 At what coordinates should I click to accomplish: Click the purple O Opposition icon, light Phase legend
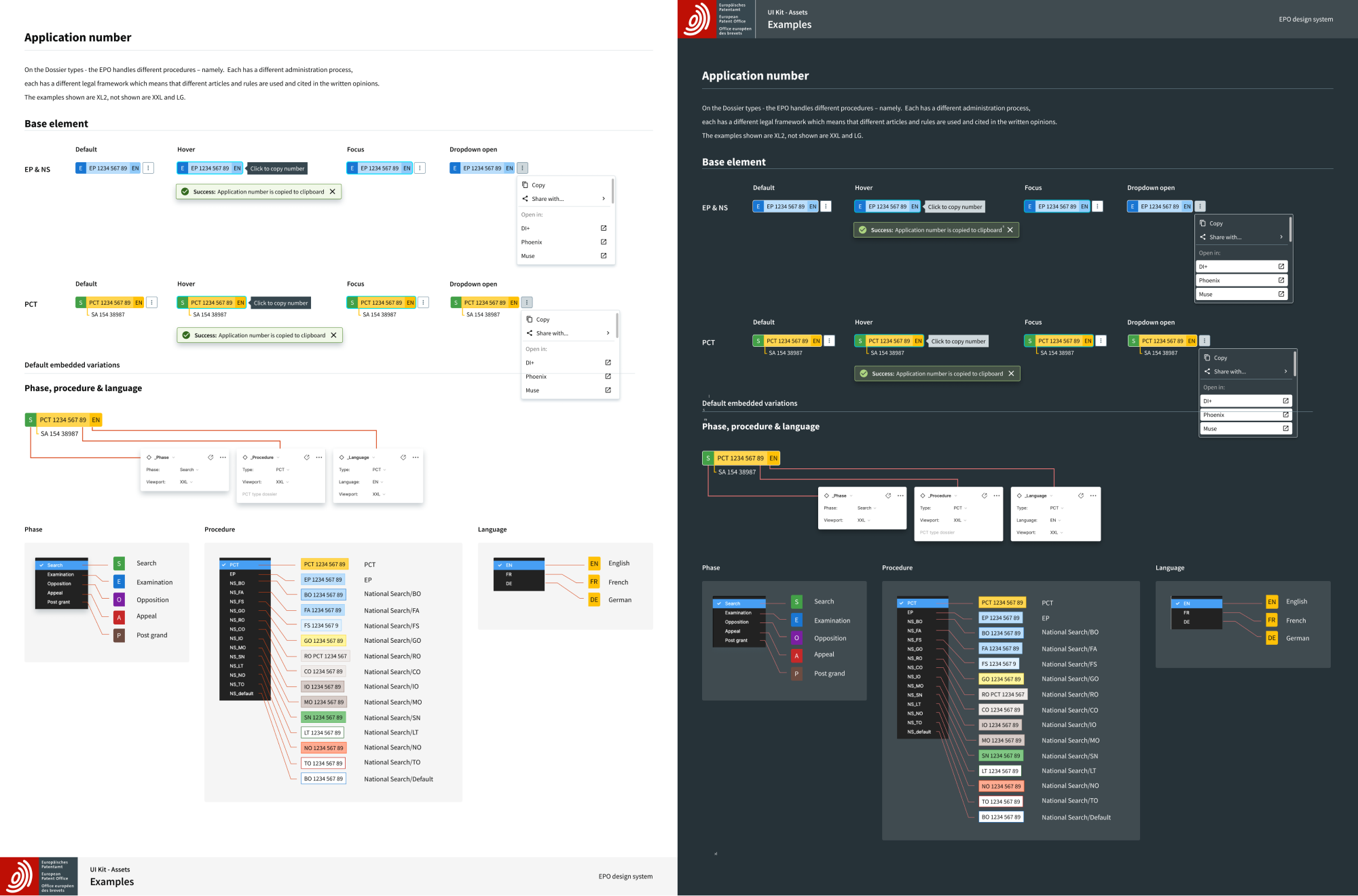click(x=119, y=600)
